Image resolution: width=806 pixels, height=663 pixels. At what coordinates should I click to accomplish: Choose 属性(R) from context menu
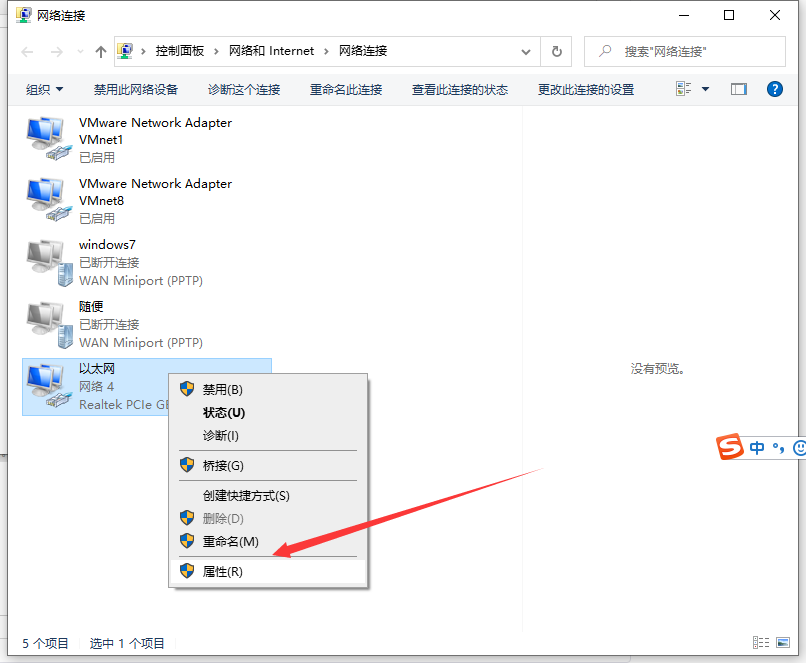[x=222, y=572]
